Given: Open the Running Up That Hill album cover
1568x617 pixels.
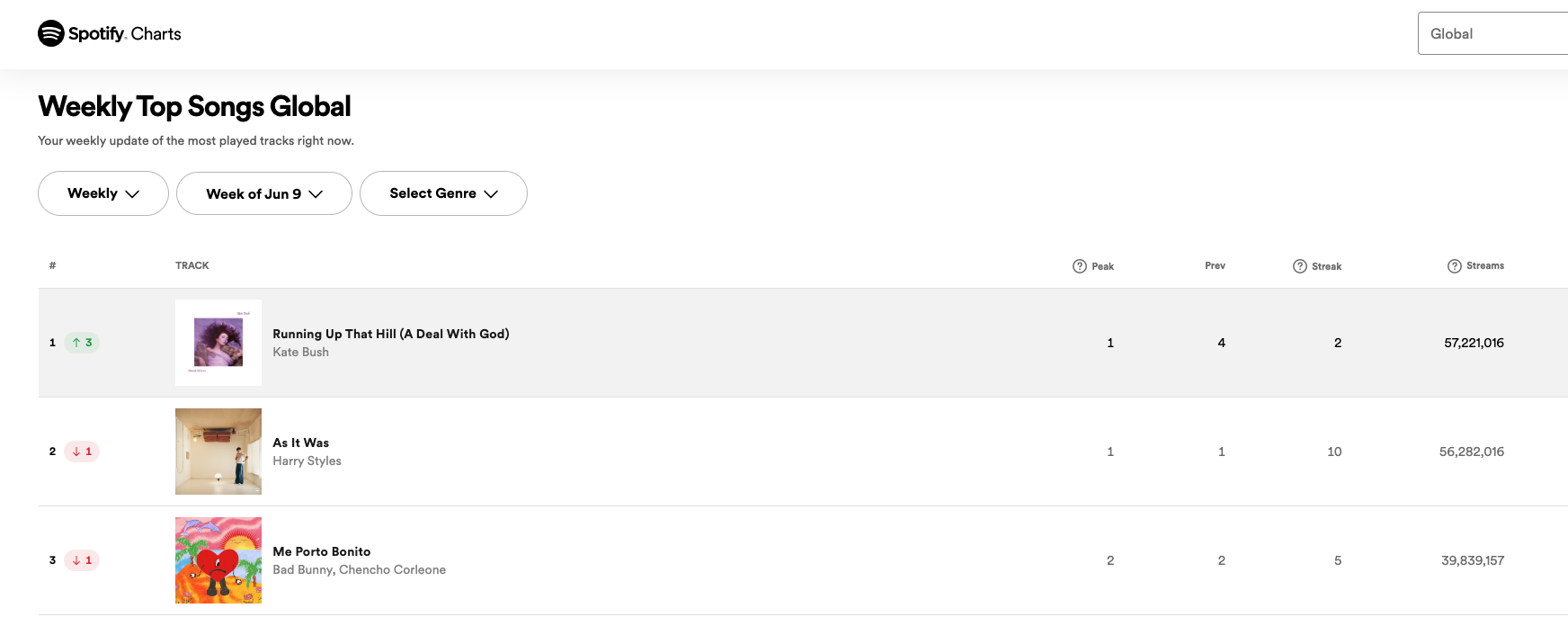Looking at the screenshot, I should pos(218,343).
